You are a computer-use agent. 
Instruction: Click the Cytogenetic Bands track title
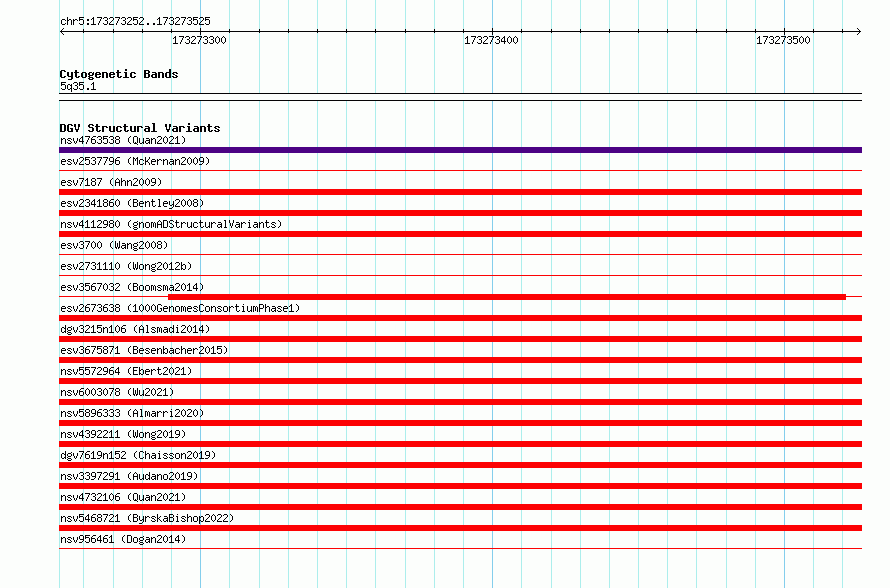point(119,74)
